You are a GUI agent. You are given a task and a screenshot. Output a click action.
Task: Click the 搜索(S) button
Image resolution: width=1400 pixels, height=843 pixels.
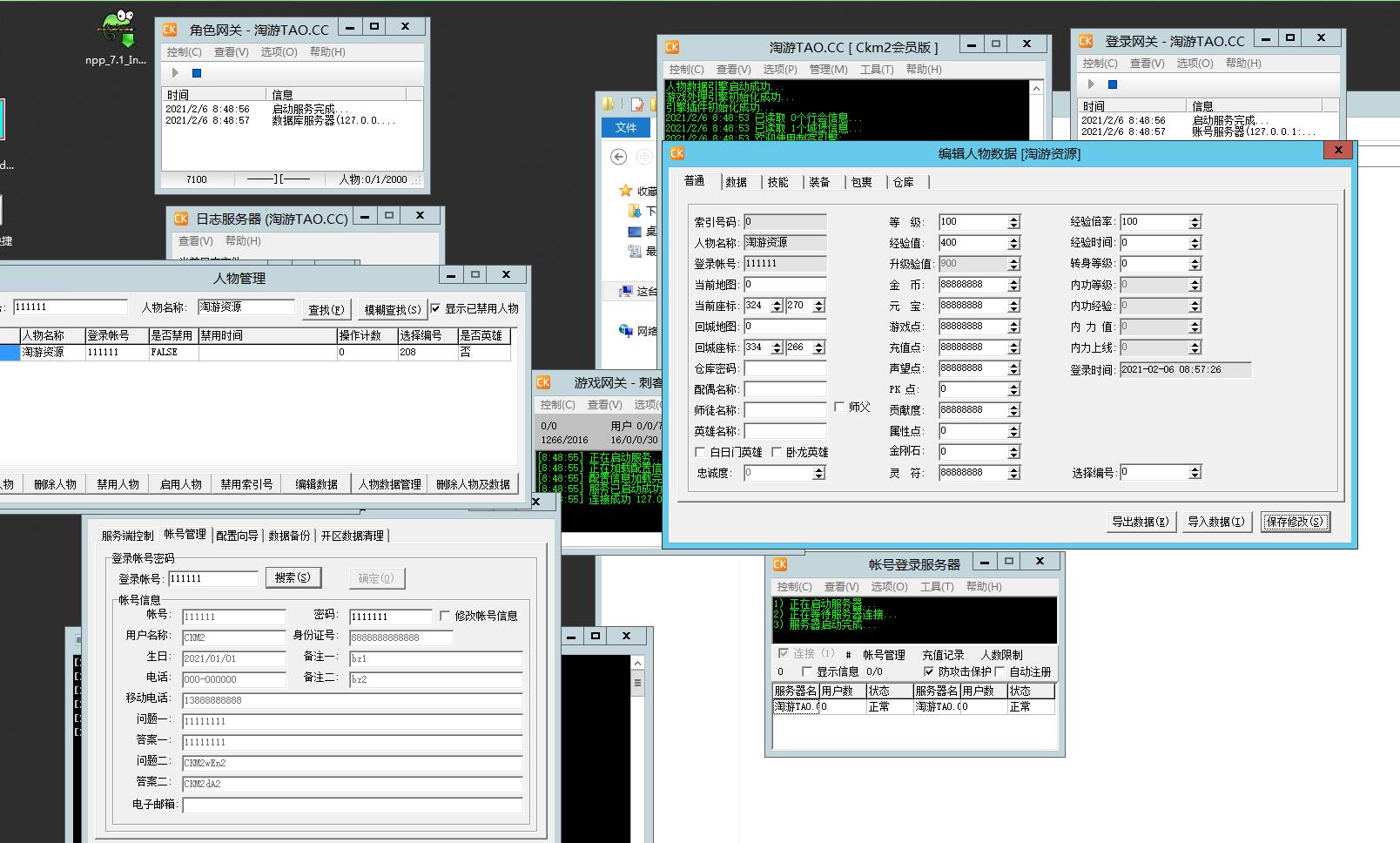293,577
